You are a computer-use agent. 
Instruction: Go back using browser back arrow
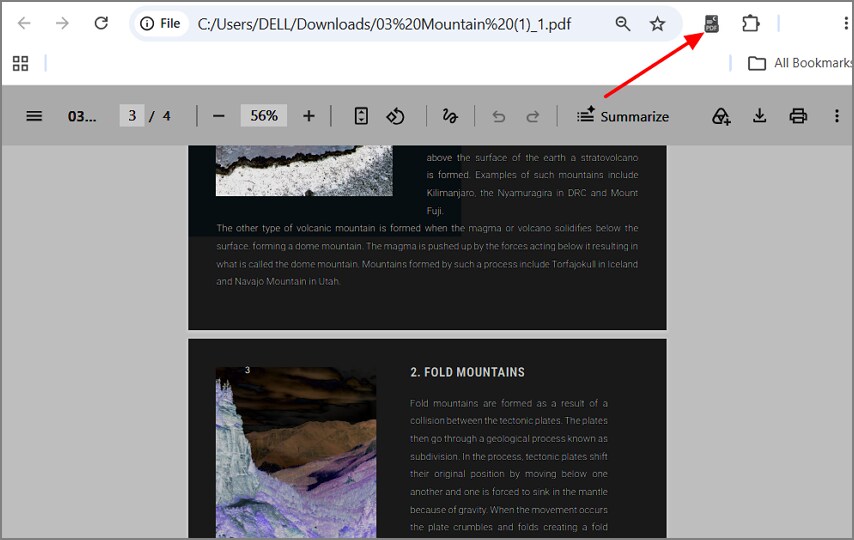coord(24,23)
